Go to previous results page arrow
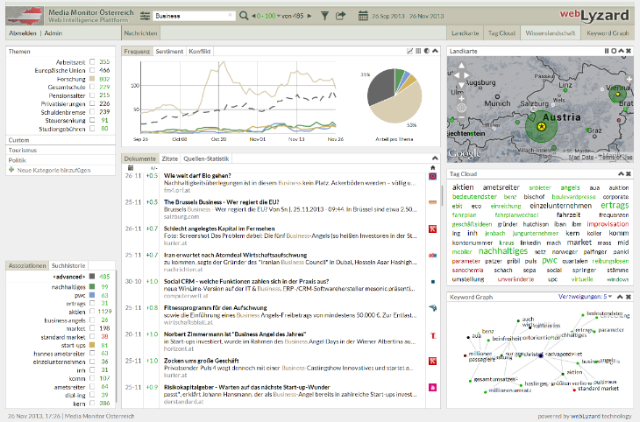The image size is (640, 422). [253, 16]
